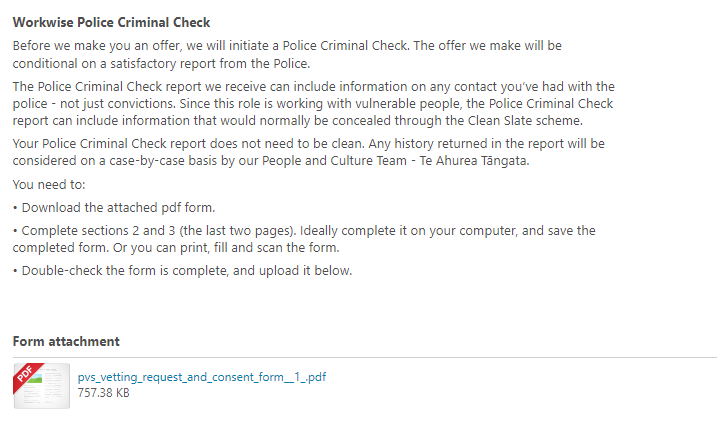Click the Workwise Police Criminal Check heading
726x430 pixels.
tap(111, 22)
